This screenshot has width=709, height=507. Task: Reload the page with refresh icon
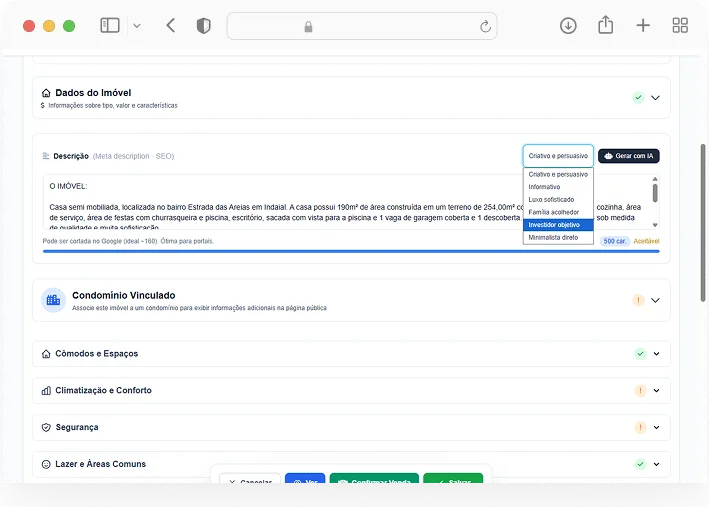coord(485,27)
